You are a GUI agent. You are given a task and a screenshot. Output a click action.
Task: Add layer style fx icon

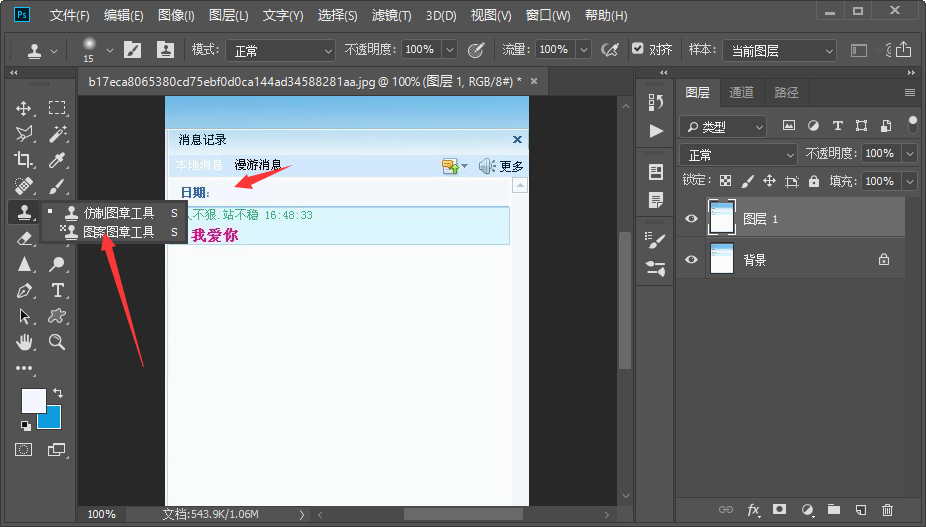(x=754, y=509)
